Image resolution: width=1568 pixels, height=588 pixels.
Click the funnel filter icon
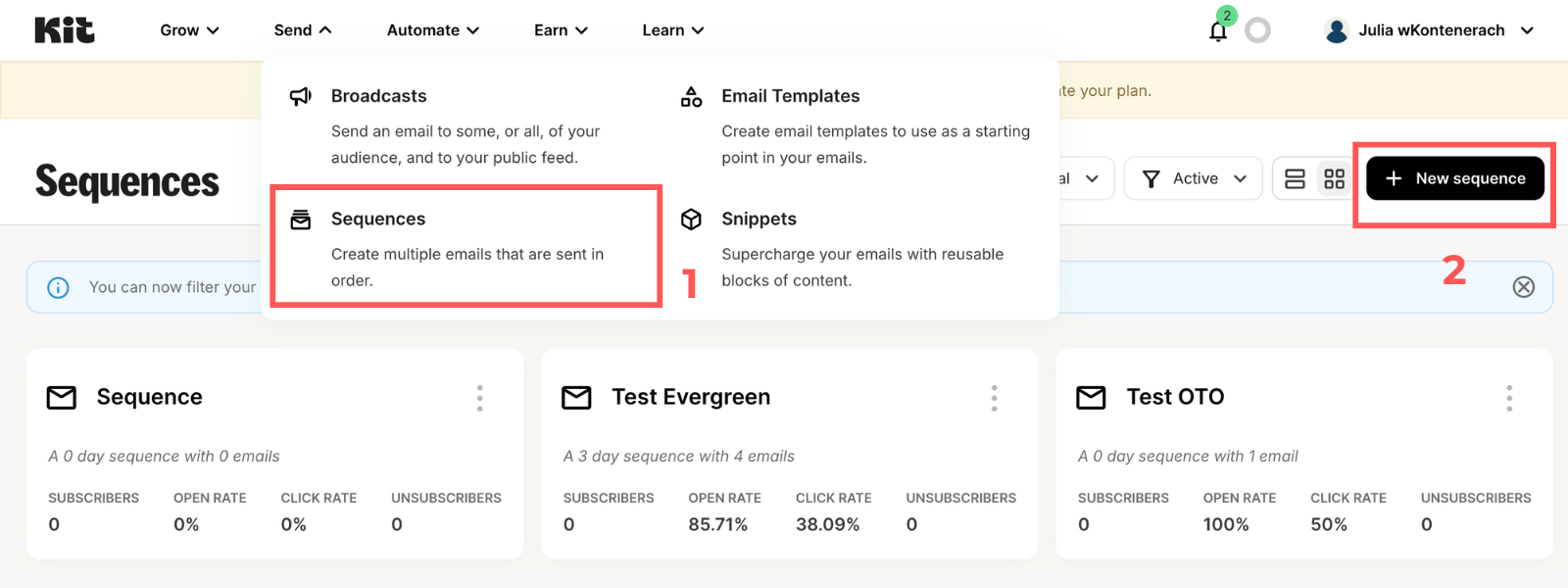(x=1151, y=178)
